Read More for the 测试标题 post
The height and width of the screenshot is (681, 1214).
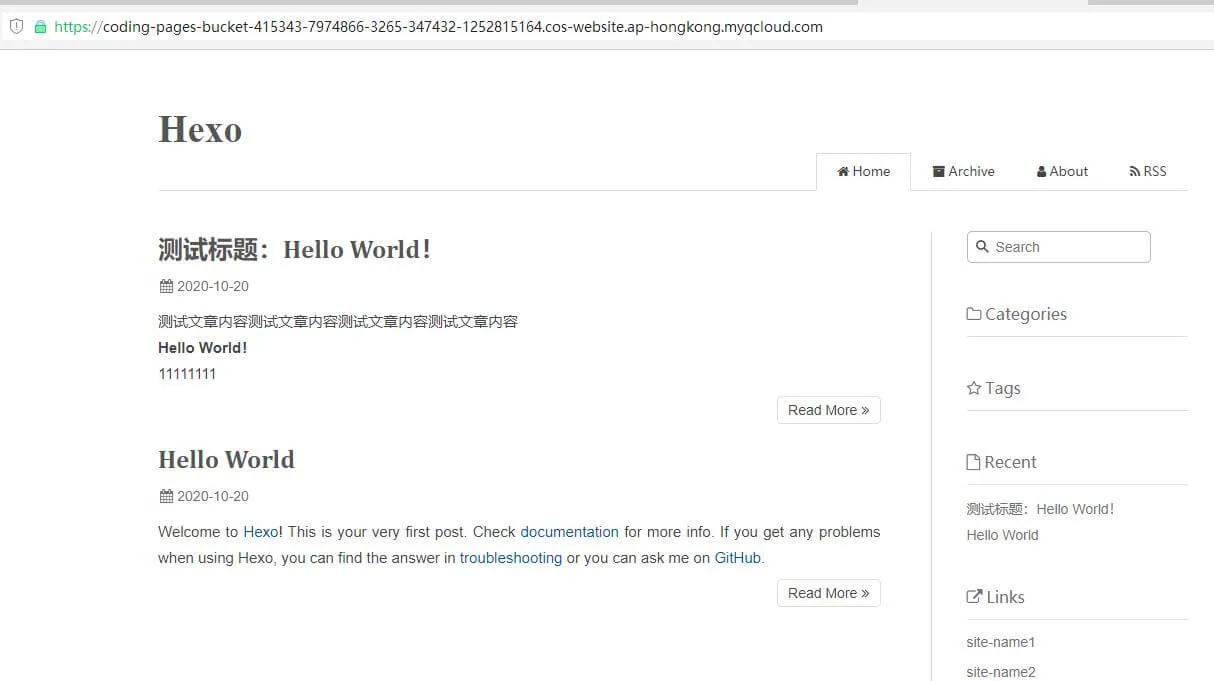coord(828,410)
